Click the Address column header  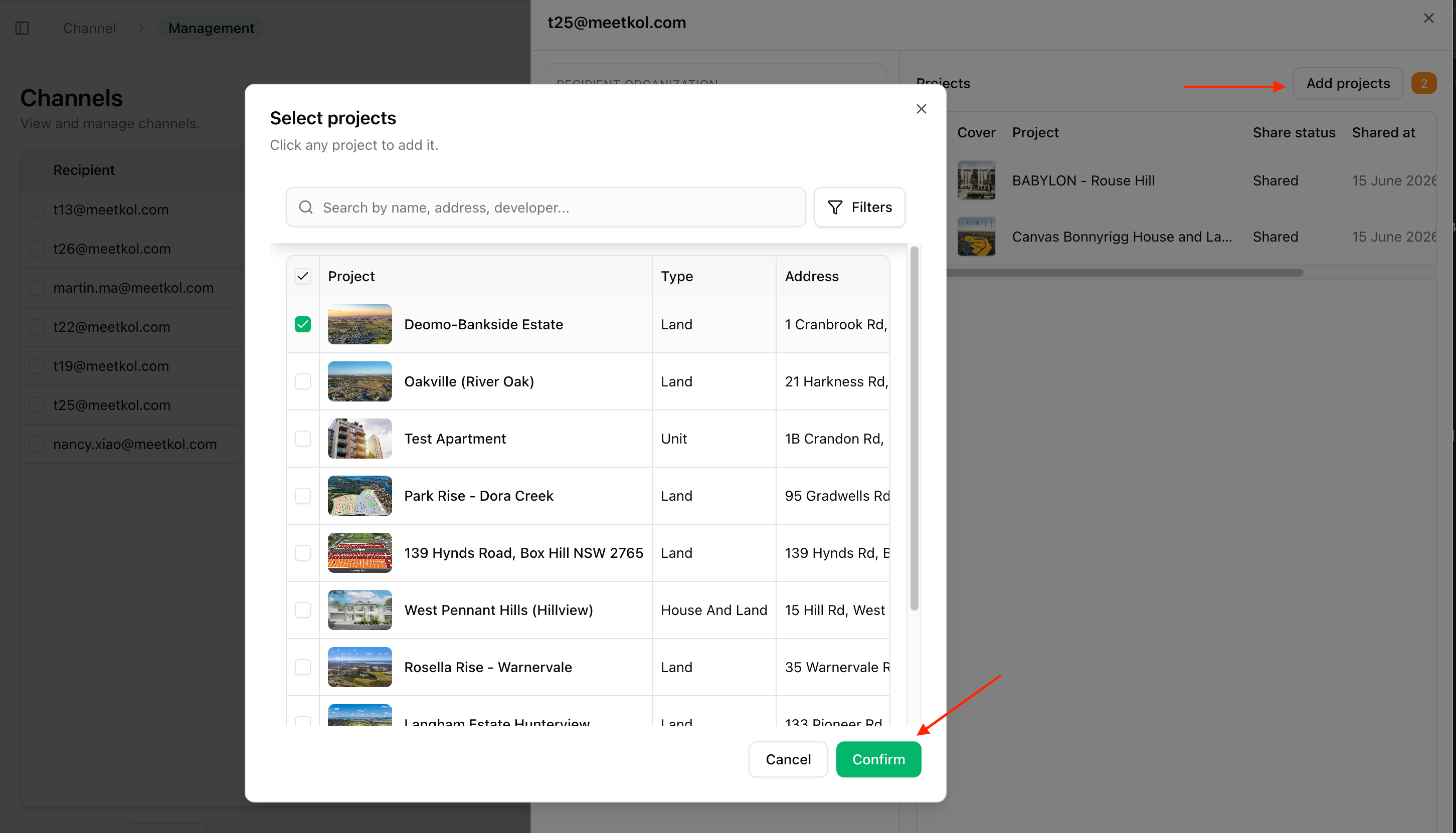tap(812, 276)
